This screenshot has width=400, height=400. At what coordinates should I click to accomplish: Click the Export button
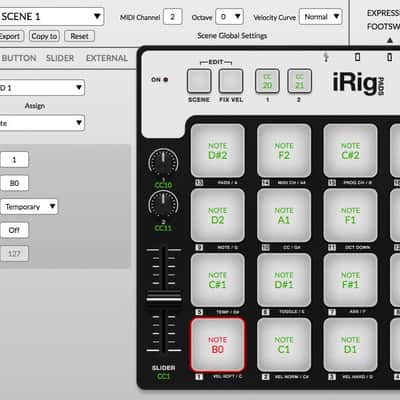click(x=11, y=36)
